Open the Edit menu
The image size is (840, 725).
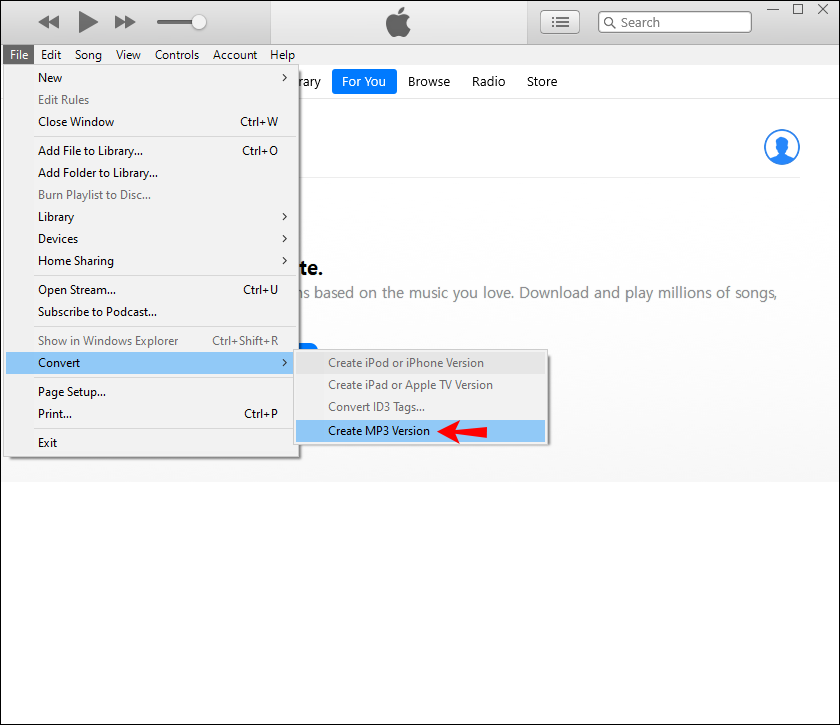tap(51, 55)
